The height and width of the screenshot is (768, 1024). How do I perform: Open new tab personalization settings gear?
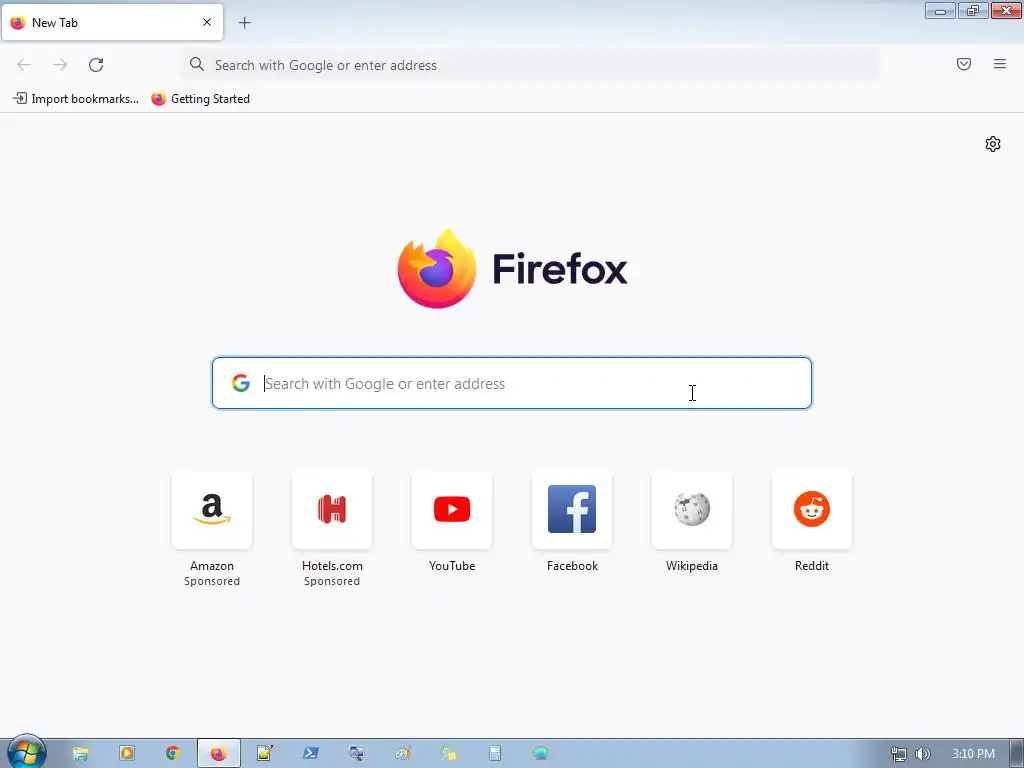(993, 144)
